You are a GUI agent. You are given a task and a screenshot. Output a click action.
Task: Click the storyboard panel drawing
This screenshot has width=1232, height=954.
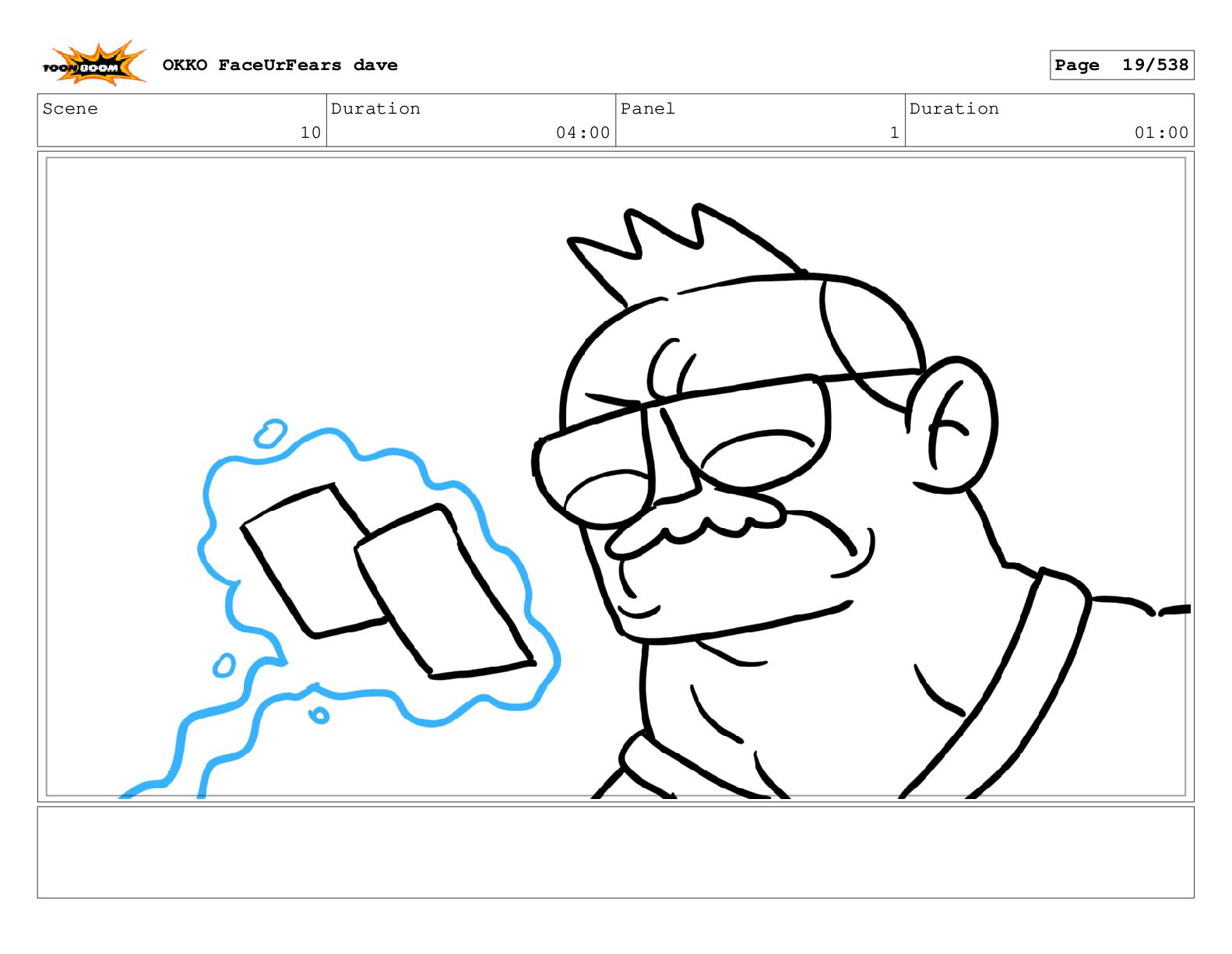[615, 477]
